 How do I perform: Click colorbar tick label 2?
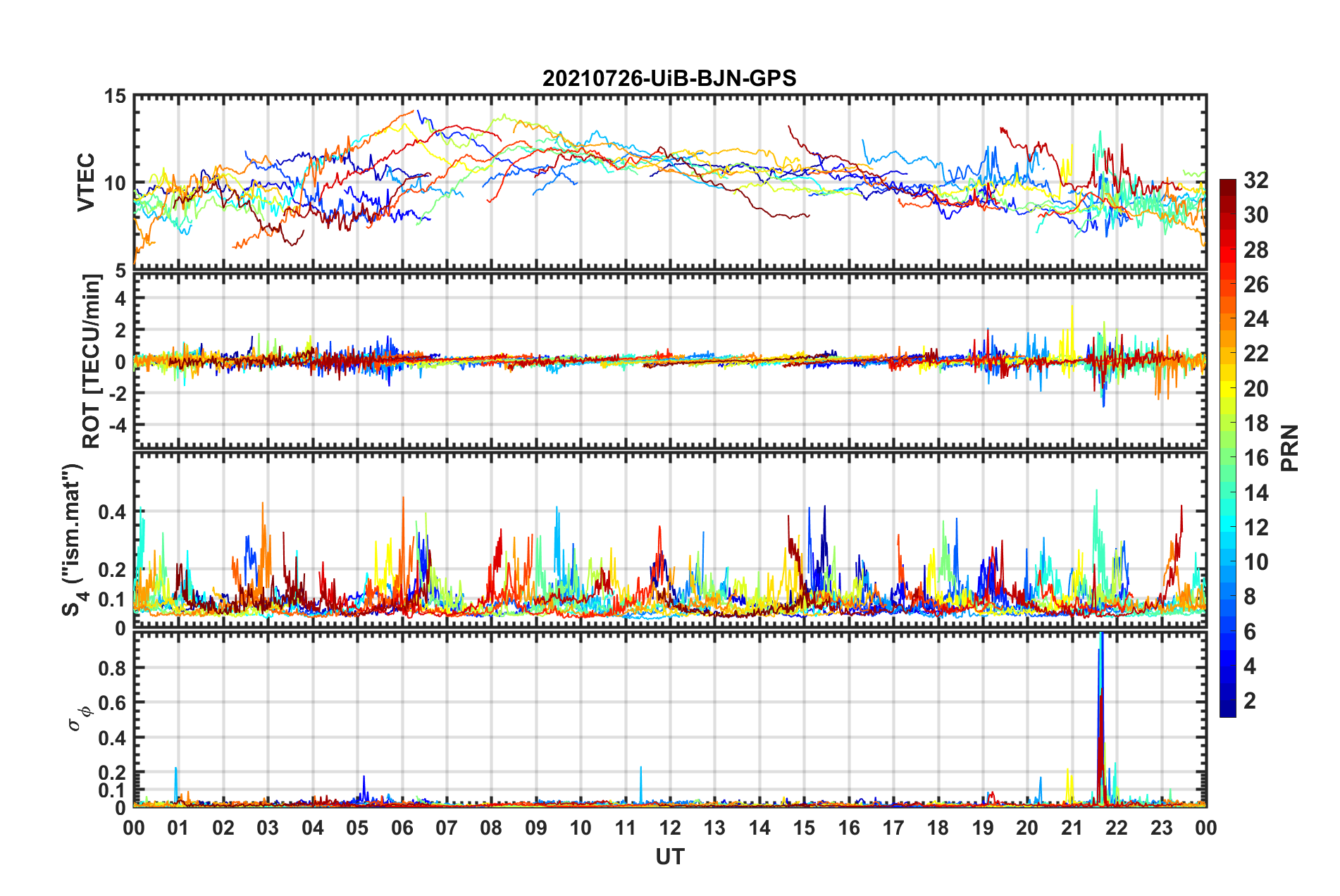1250,701
